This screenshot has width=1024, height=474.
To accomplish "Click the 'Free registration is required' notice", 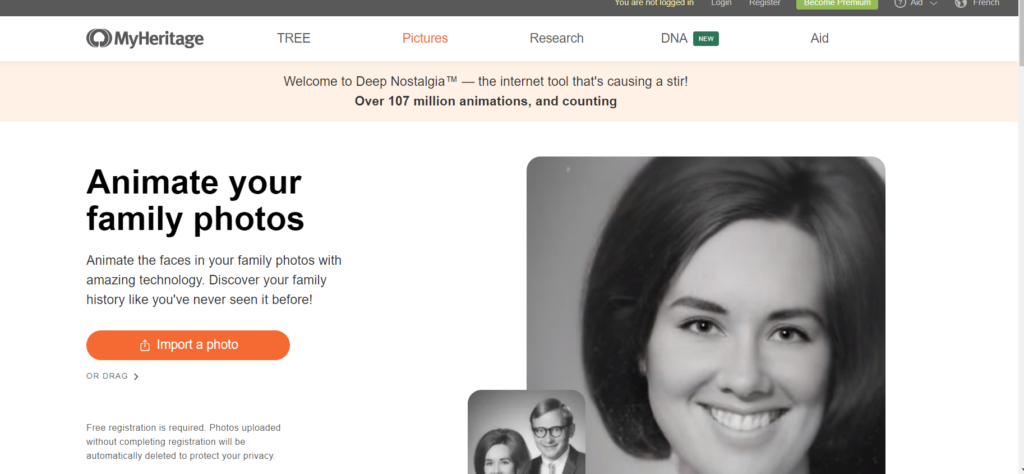I will (x=184, y=442).
